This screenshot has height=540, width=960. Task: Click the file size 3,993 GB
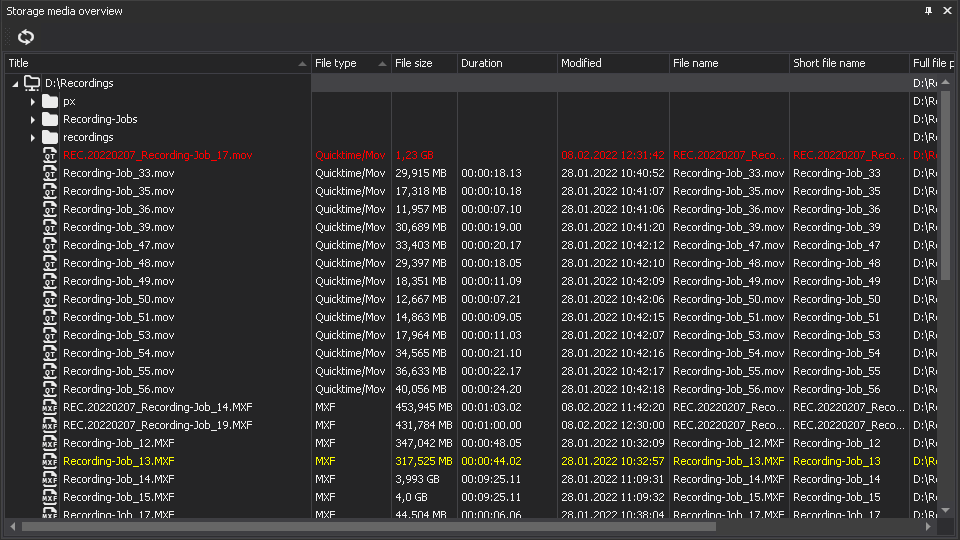tap(418, 479)
